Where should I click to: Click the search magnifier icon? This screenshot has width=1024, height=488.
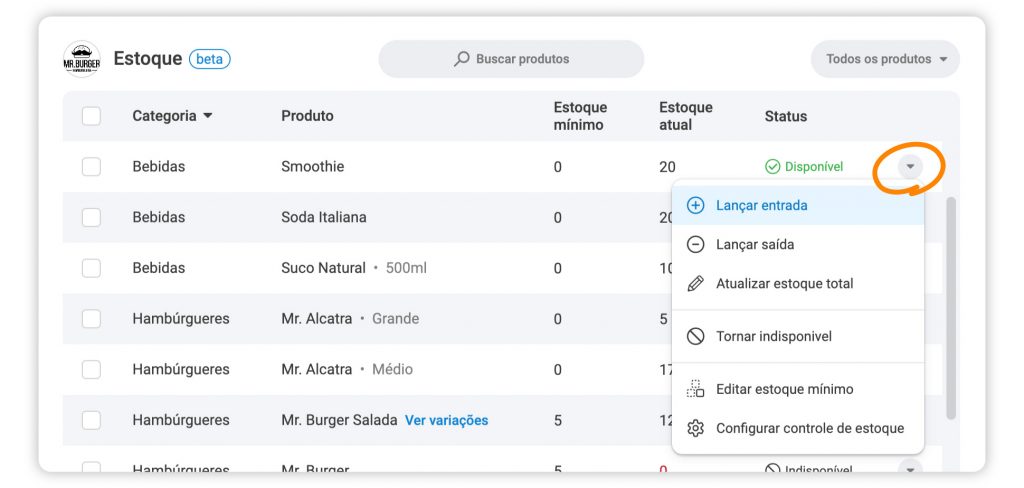tap(462, 59)
